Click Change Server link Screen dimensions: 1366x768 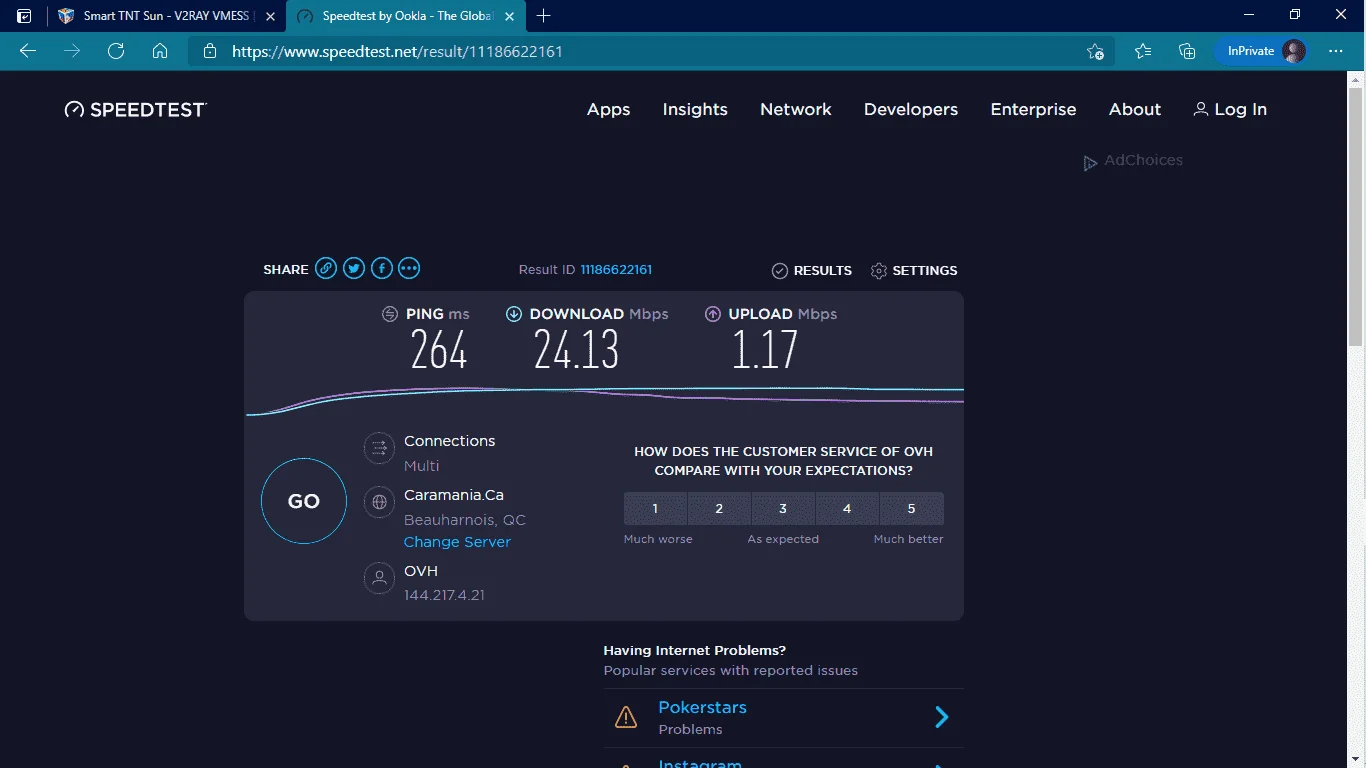coord(457,542)
